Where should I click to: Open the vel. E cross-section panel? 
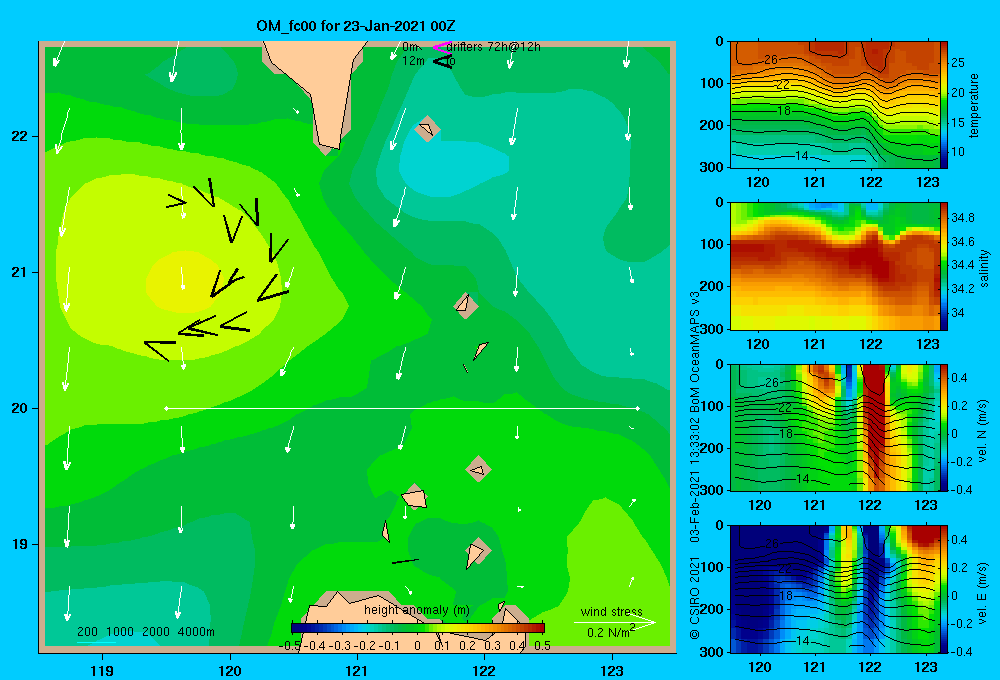(834, 589)
